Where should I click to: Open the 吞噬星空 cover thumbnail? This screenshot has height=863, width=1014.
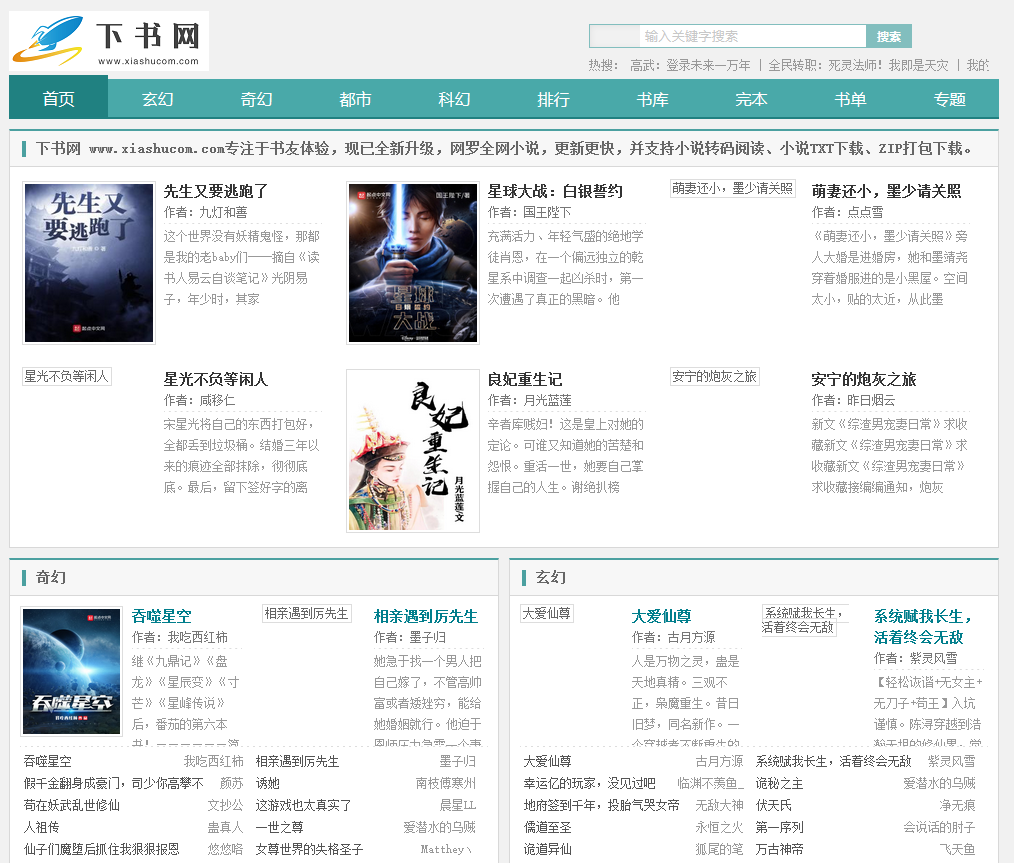point(72,672)
